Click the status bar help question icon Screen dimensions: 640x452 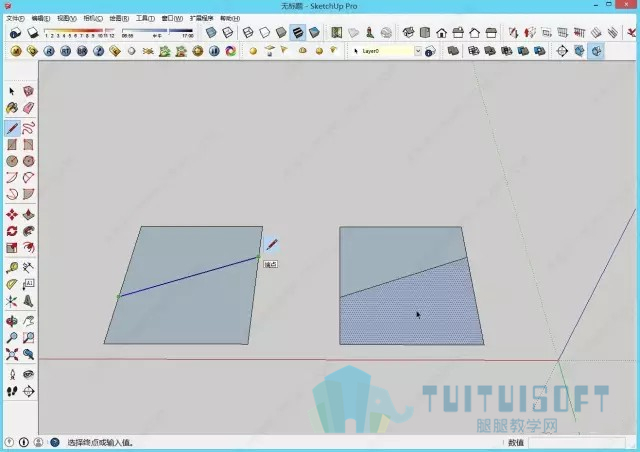54,442
